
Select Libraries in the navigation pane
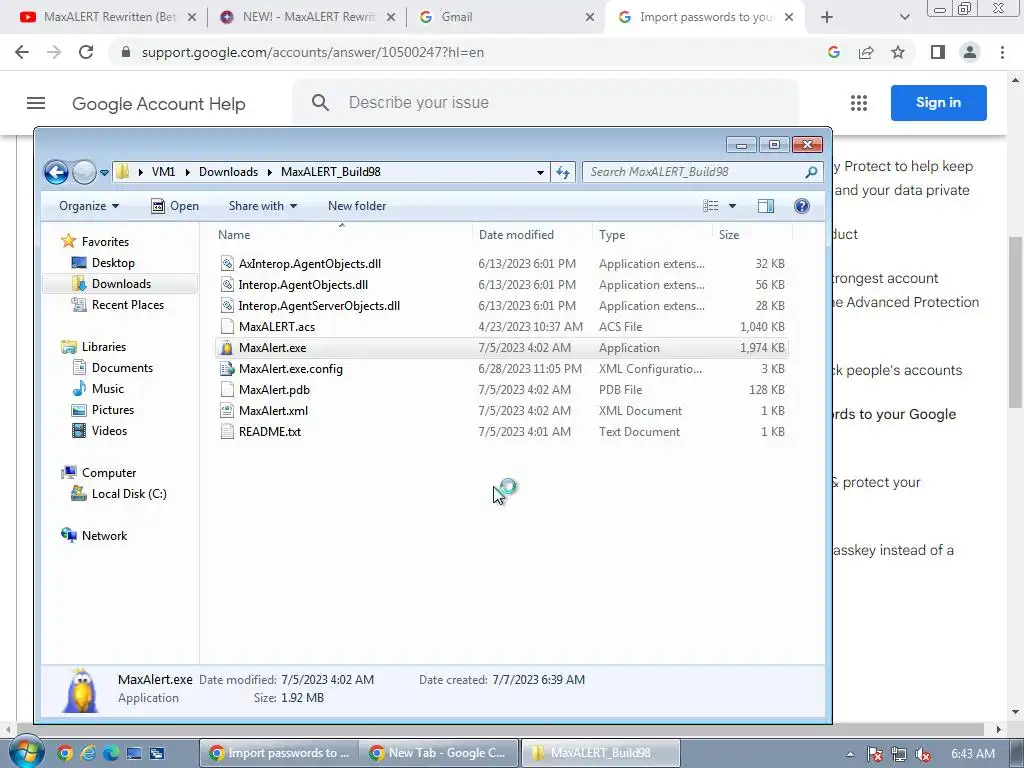click(x=93, y=347)
